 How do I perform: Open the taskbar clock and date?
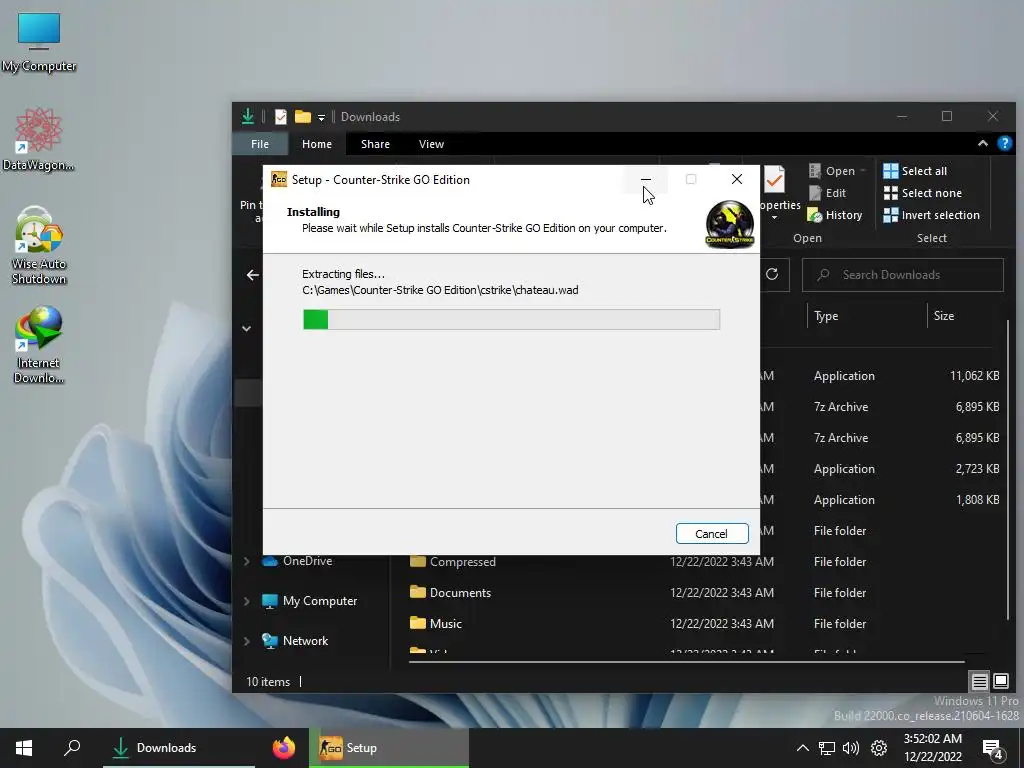click(933, 748)
